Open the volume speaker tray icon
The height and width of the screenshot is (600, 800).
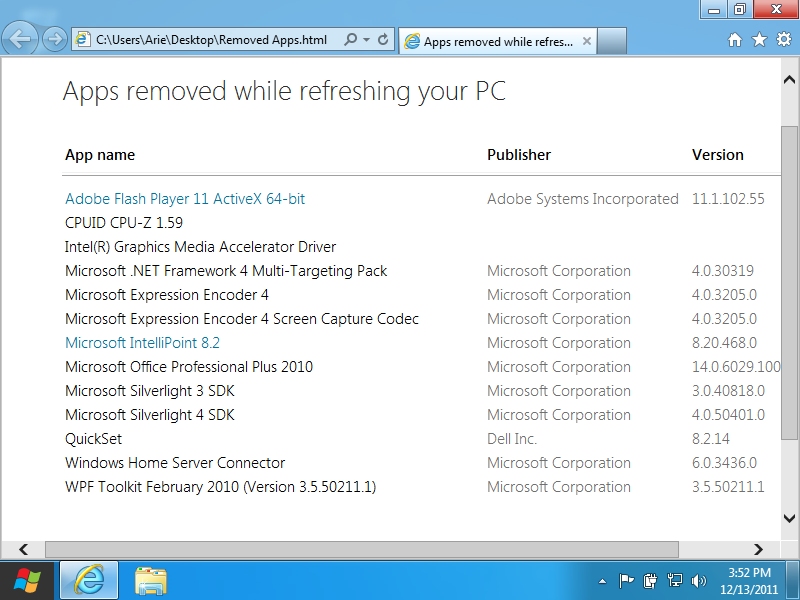pyautogui.click(x=698, y=581)
